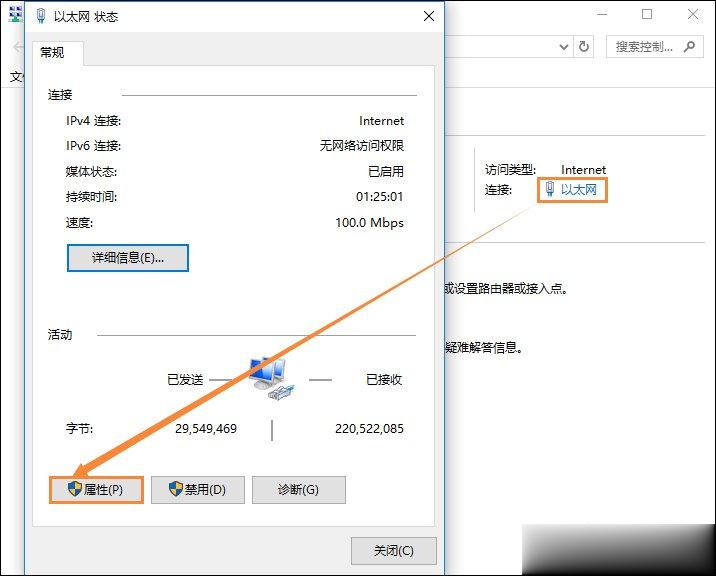Viewport: 716px width, 576px height.
Task: Maximize the background control panel window
Action: click(x=647, y=15)
